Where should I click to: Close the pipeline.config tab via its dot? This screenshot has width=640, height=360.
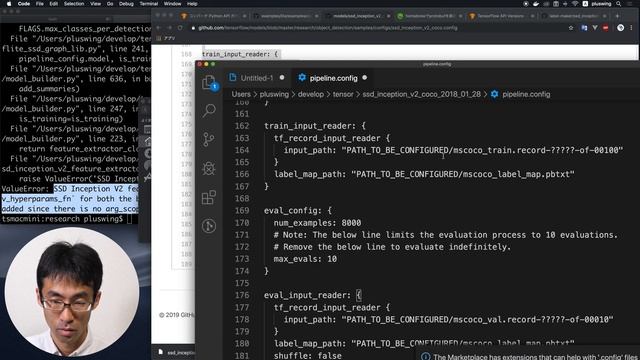tap(364, 78)
